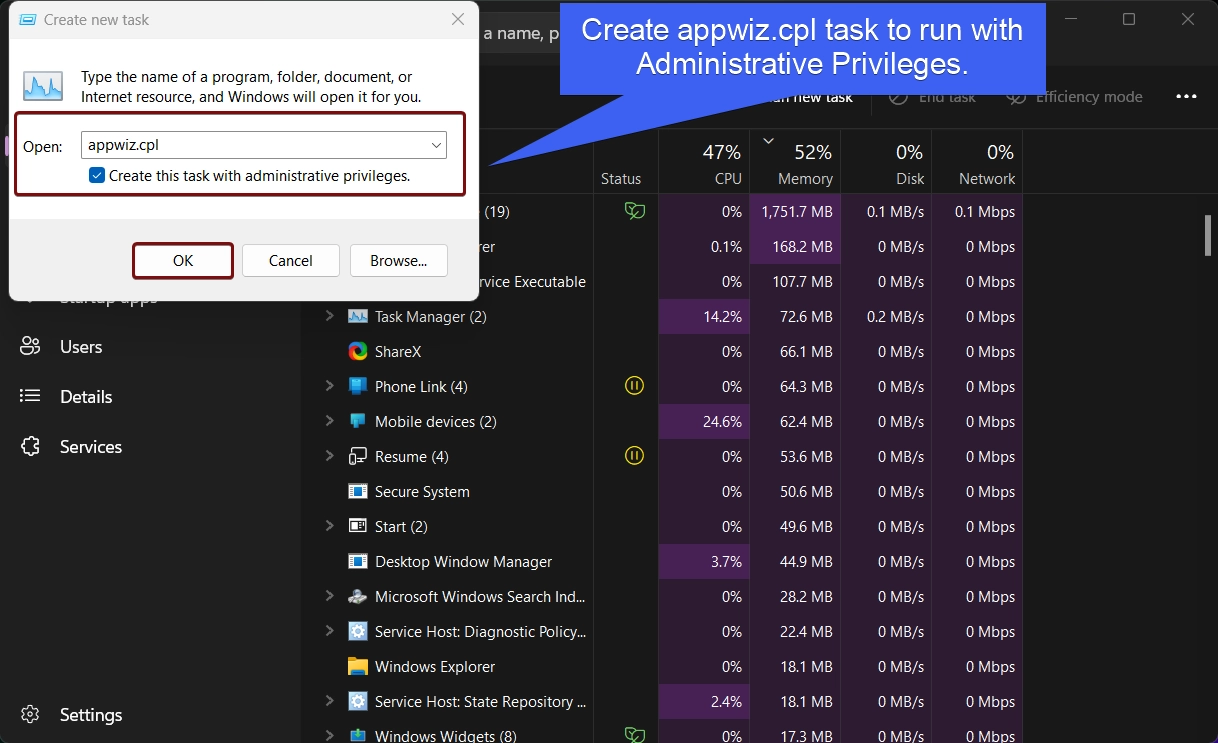Sort by the Network column header
This screenshot has height=743, width=1218.
point(977,162)
